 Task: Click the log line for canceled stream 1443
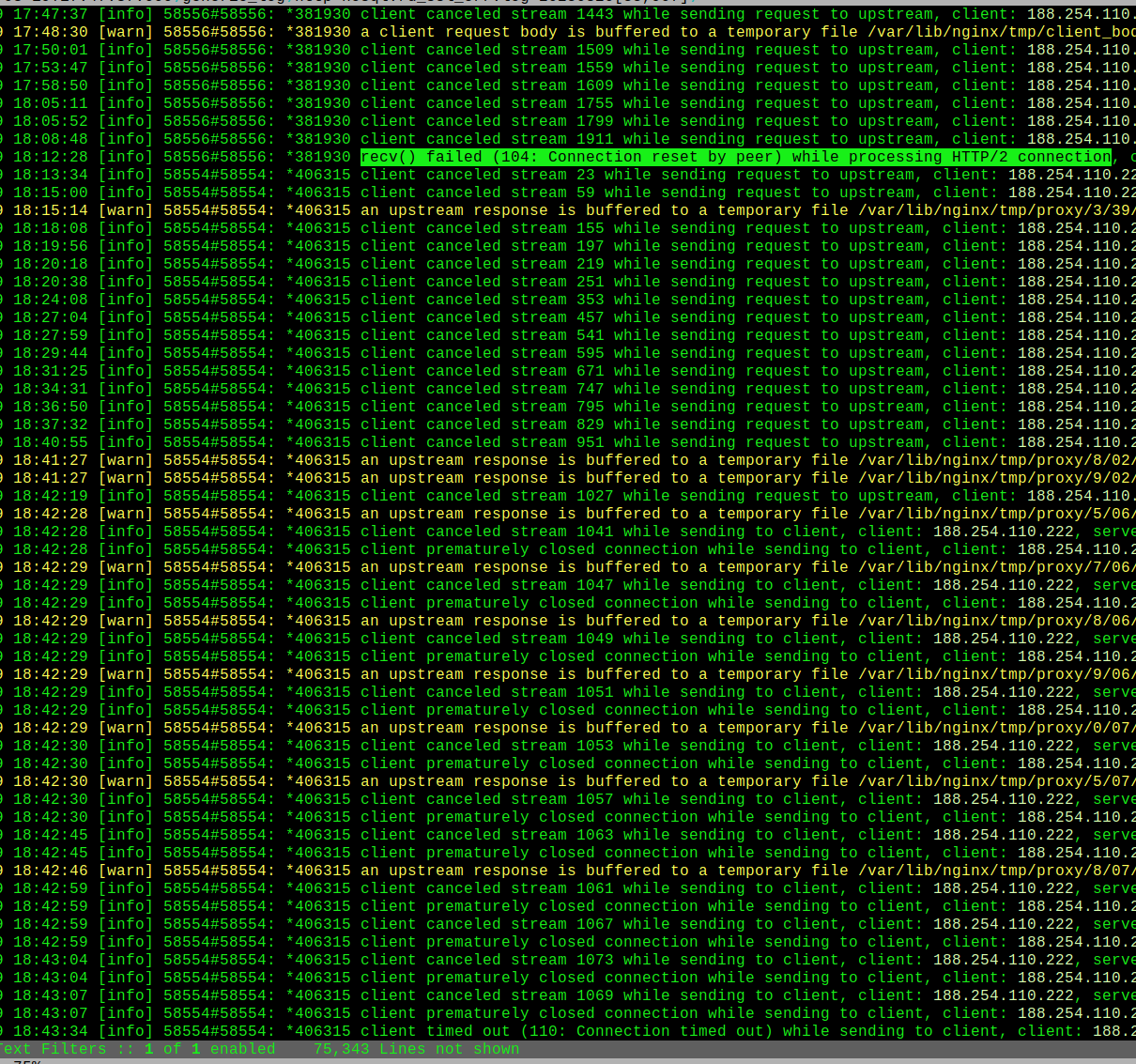(x=657, y=14)
